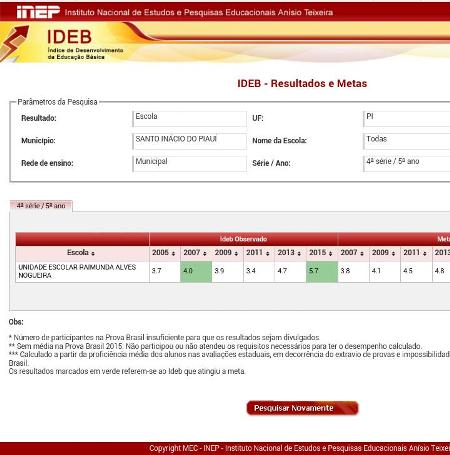Click the IDEB - Resultados e Metas heading
The height and width of the screenshot is (455, 450).
[302, 83]
